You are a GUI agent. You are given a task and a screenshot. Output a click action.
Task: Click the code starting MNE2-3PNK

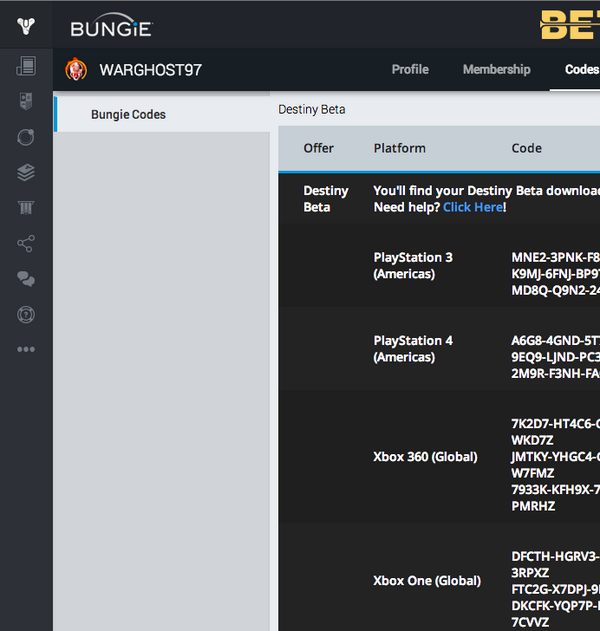pos(555,257)
